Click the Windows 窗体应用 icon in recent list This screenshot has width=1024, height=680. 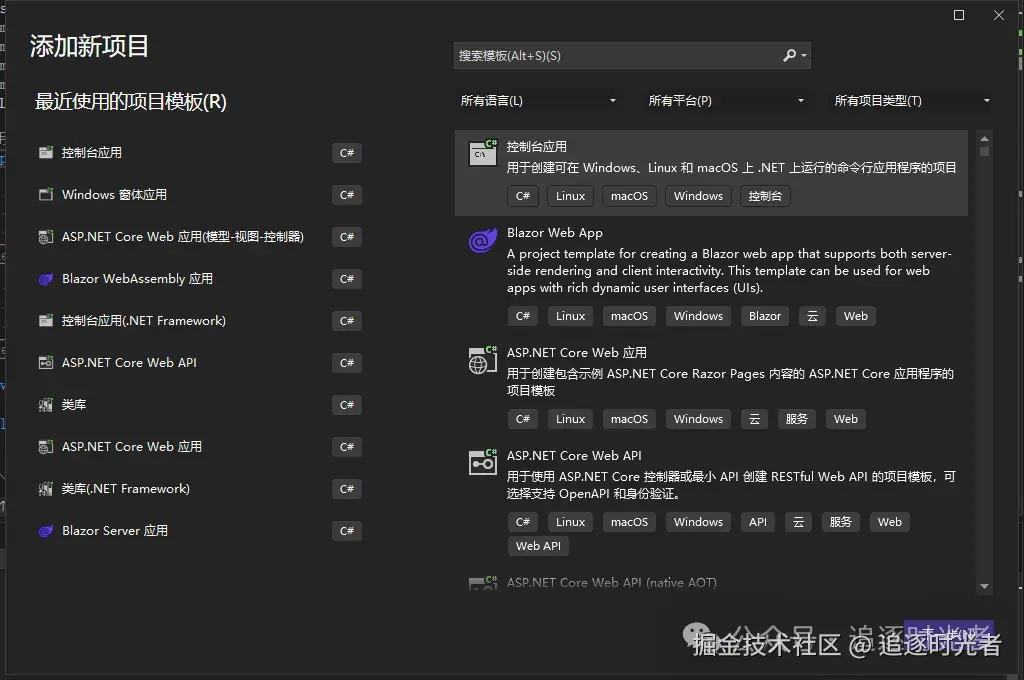point(46,195)
